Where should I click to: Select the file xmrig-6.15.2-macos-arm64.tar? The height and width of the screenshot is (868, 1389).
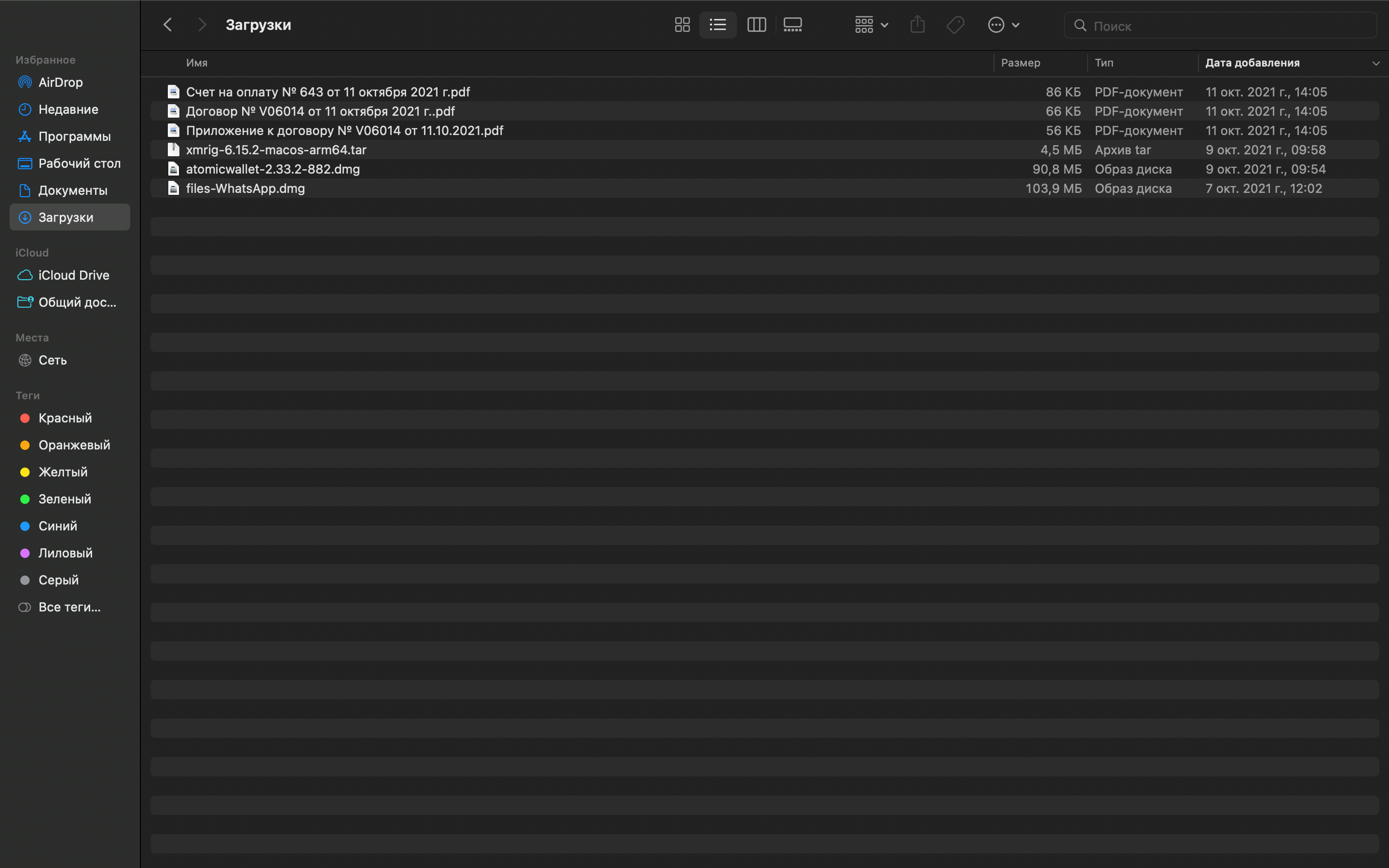point(276,150)
